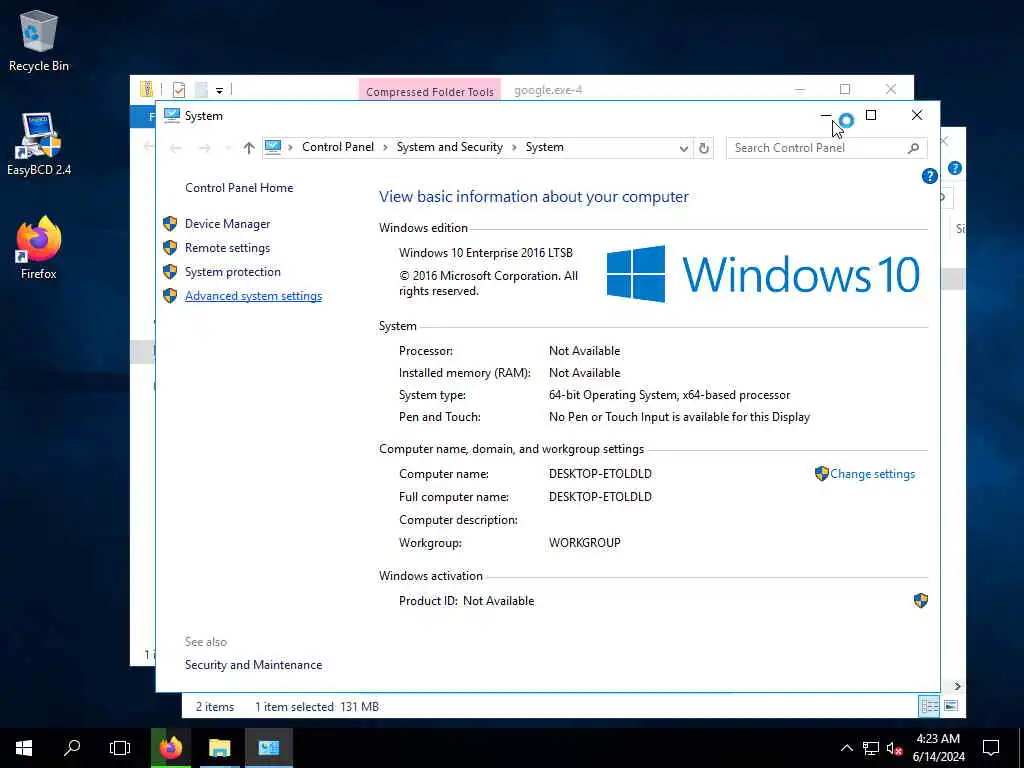Open network status tray icon

click(x=871, y=748)
